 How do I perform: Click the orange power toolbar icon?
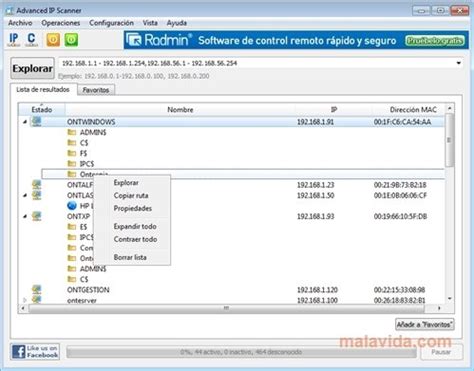tap(53, 40)
